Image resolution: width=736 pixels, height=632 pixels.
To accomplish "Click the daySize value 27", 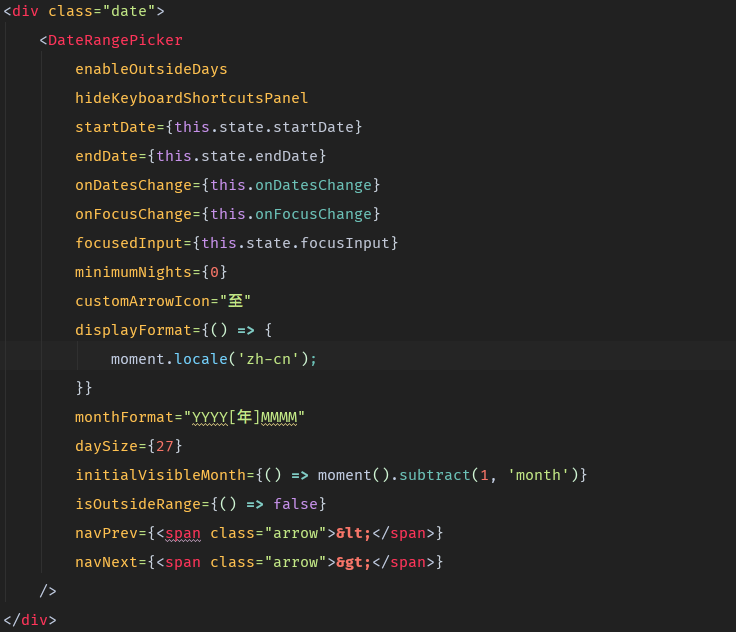I will 164,446.
